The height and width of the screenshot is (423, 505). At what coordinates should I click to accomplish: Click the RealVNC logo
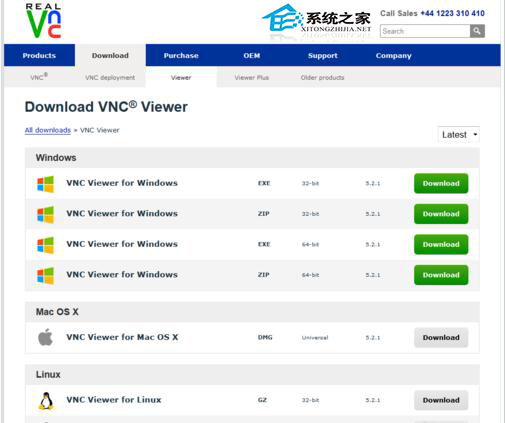tap(44, 21)
